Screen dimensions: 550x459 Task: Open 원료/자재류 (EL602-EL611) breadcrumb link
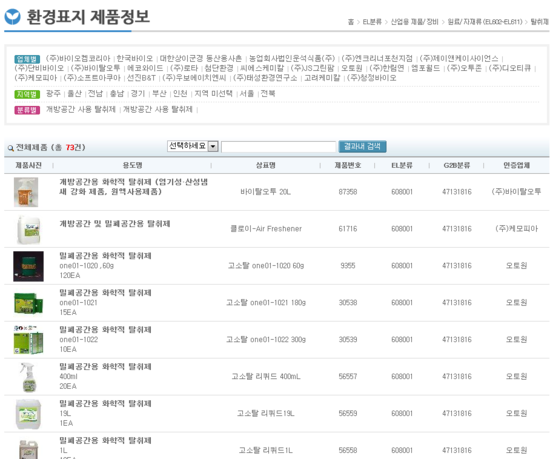pos(485,22)
